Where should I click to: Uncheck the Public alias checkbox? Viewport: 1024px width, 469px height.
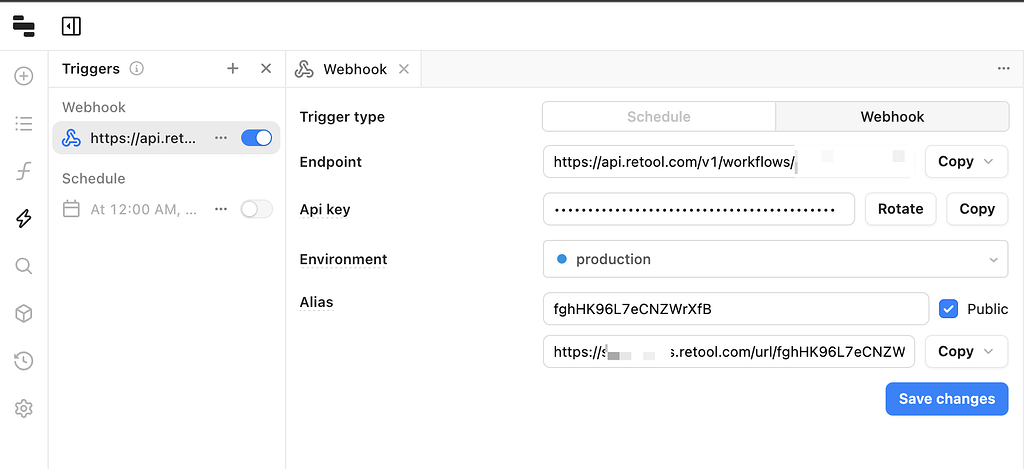coord(949,309)
